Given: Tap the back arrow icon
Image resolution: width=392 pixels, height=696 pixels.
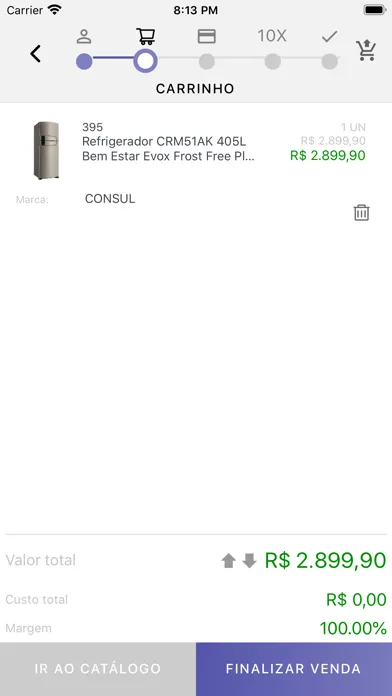Looking at the screenshot, I should click(x=36, y=54).
